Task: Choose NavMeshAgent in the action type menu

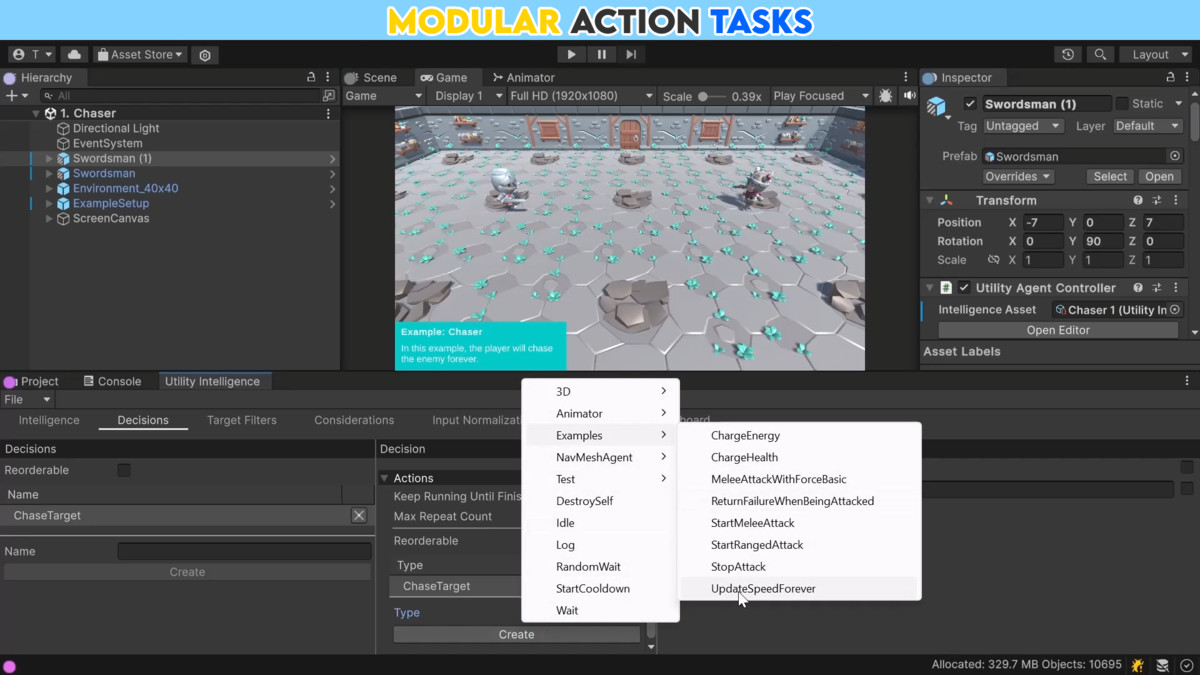Action: (601, 457)
